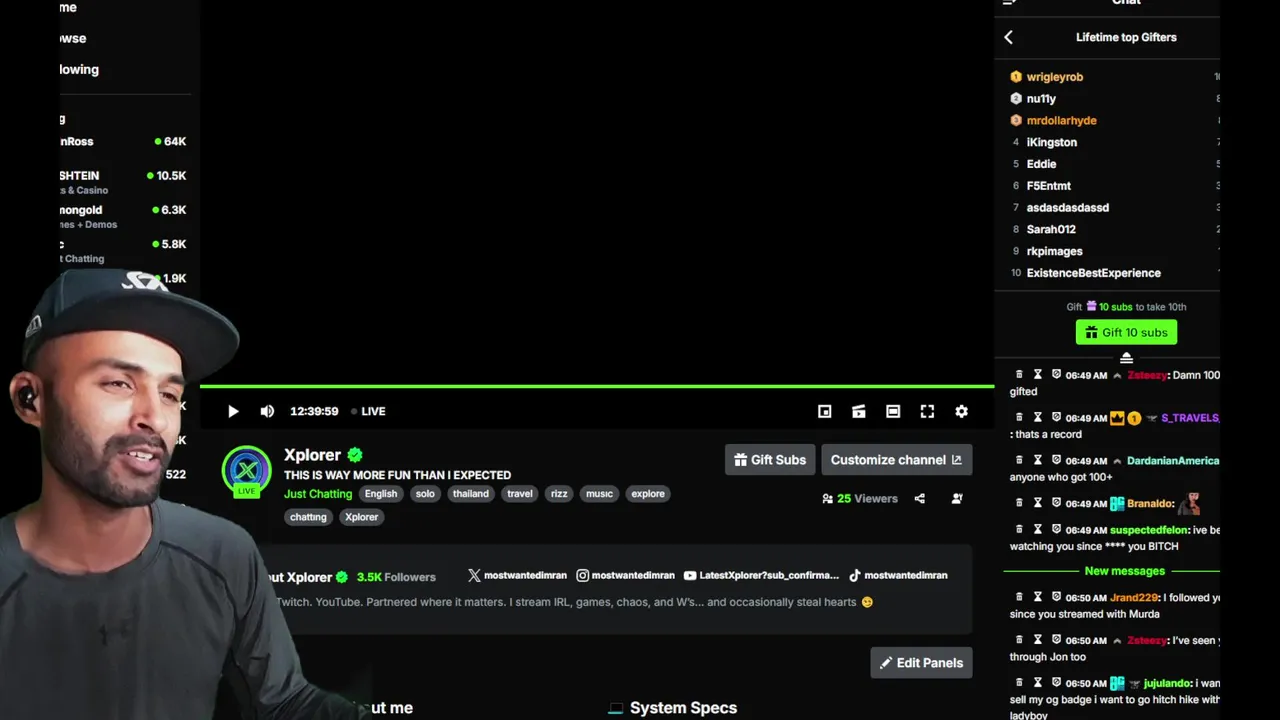The width and height of the screenshot is (1280, 720).
Task: Enable mini player picture-in-picture icon
Action: (824, 411)
